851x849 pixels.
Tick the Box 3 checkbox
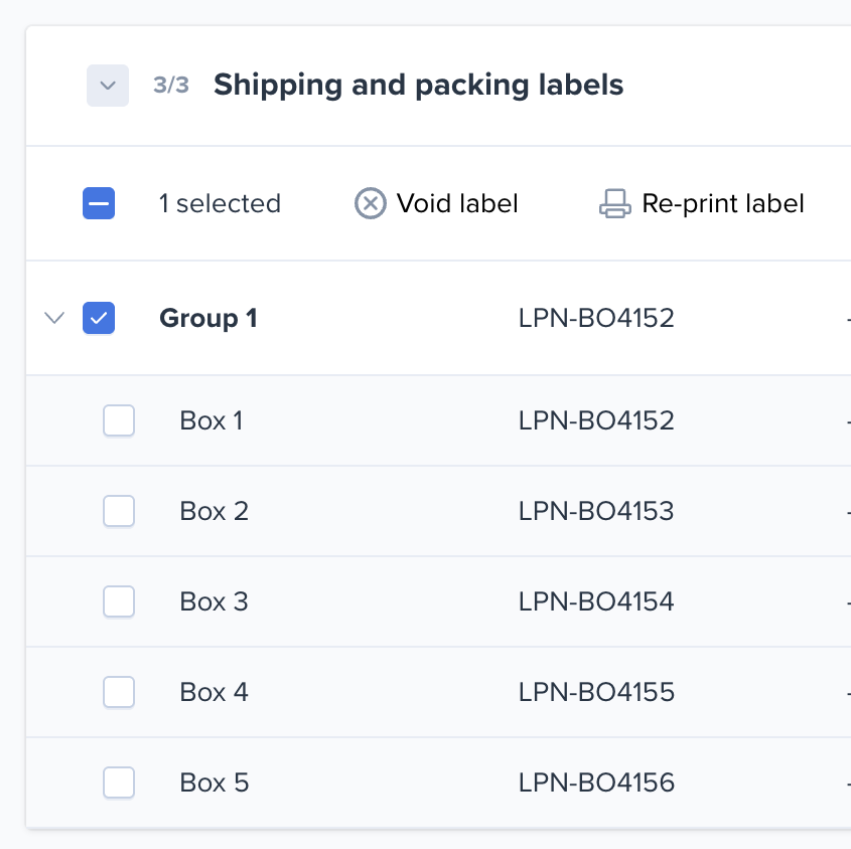point(119,602)
